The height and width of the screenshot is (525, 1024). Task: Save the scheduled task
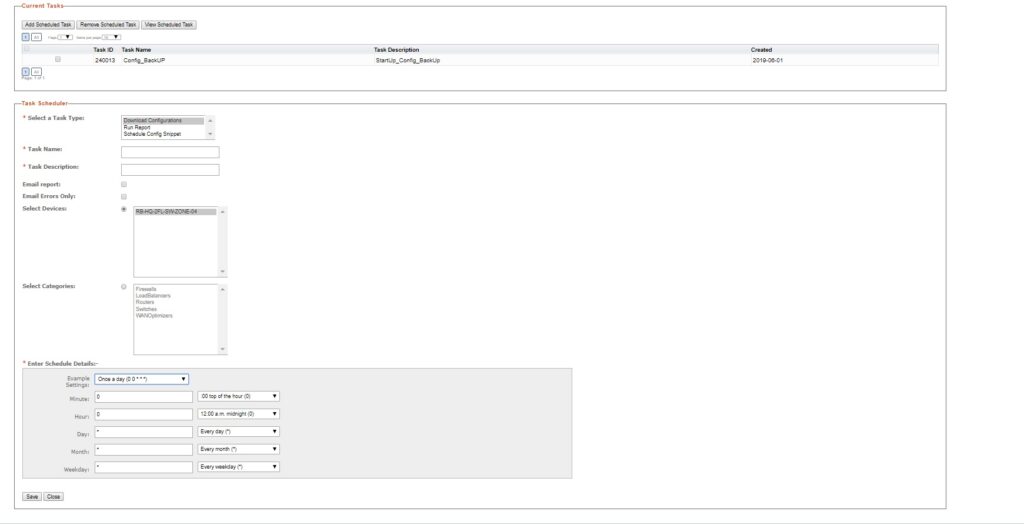coord(32,497)
